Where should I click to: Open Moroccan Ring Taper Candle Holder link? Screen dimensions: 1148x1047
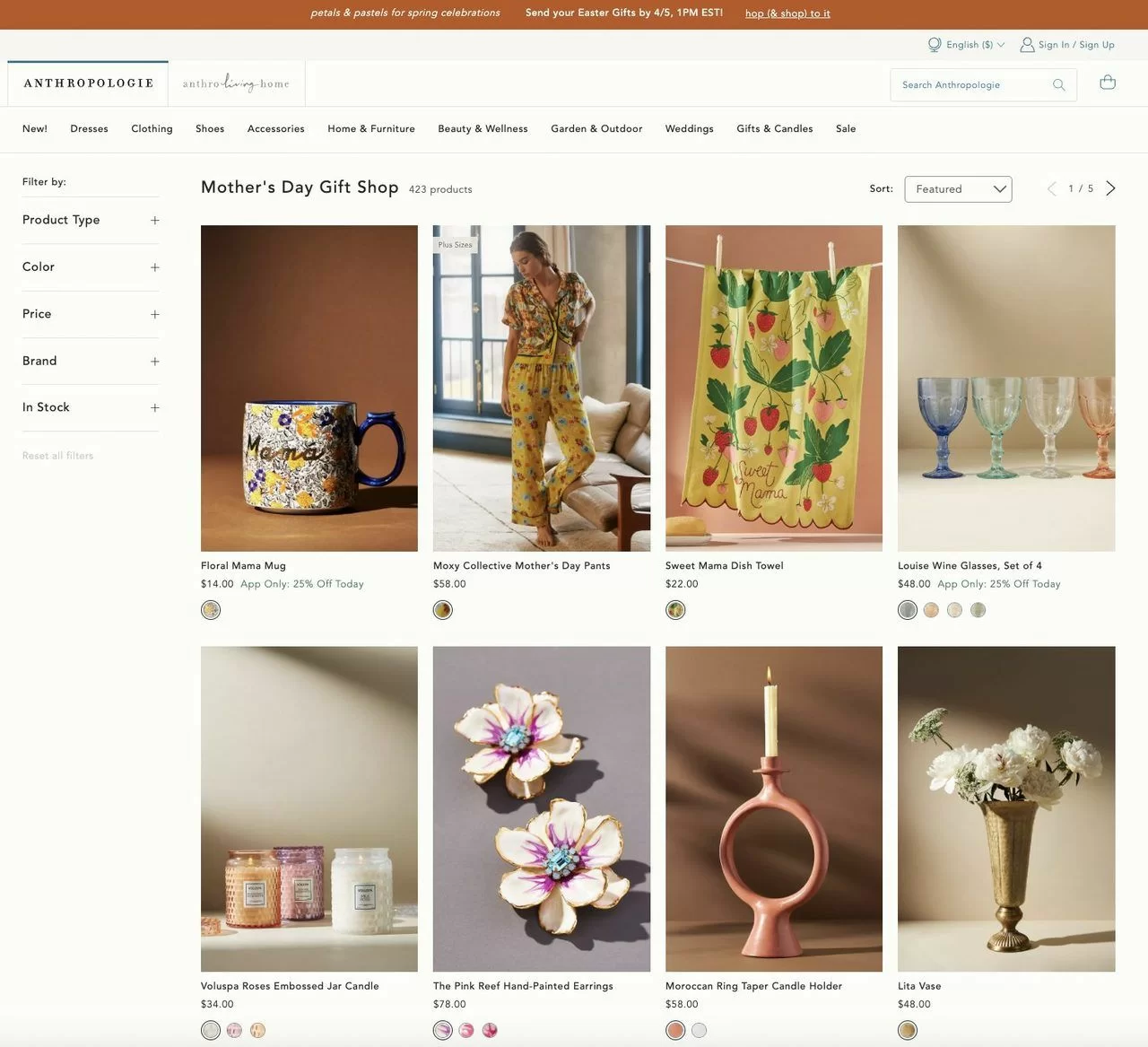click(x=753, y=986)
